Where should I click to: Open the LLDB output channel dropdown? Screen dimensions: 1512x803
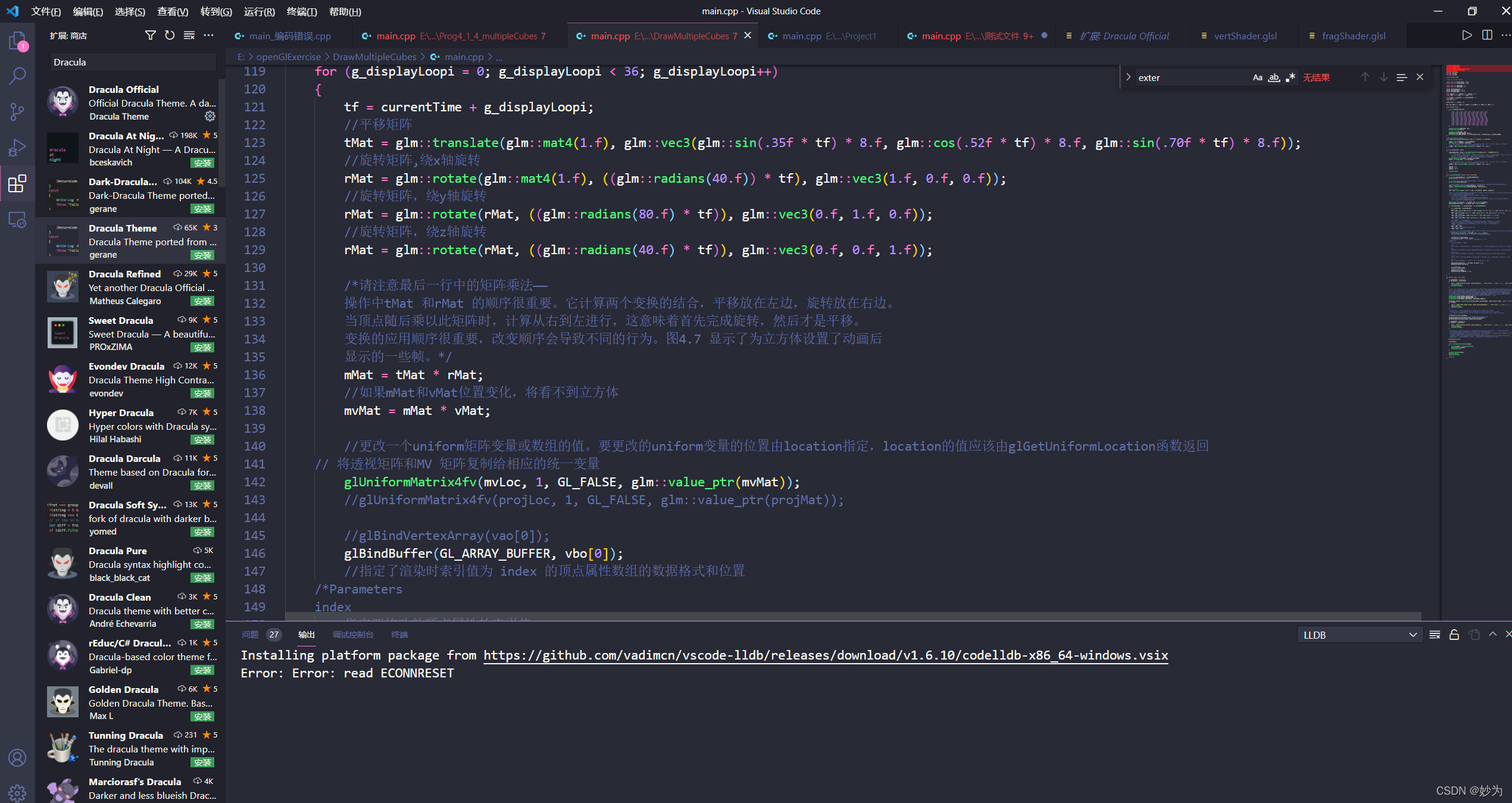pyautogui.click(x=1360, y=635)
